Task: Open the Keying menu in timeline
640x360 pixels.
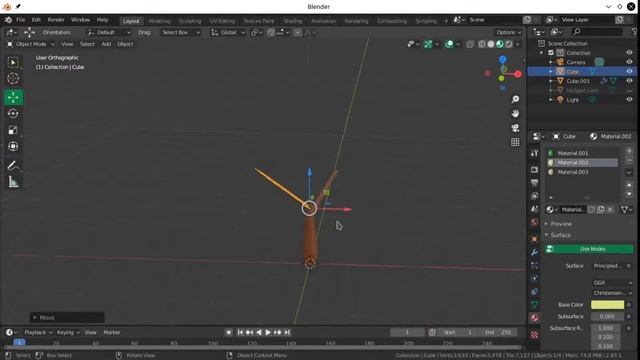Action: (68, 332)
